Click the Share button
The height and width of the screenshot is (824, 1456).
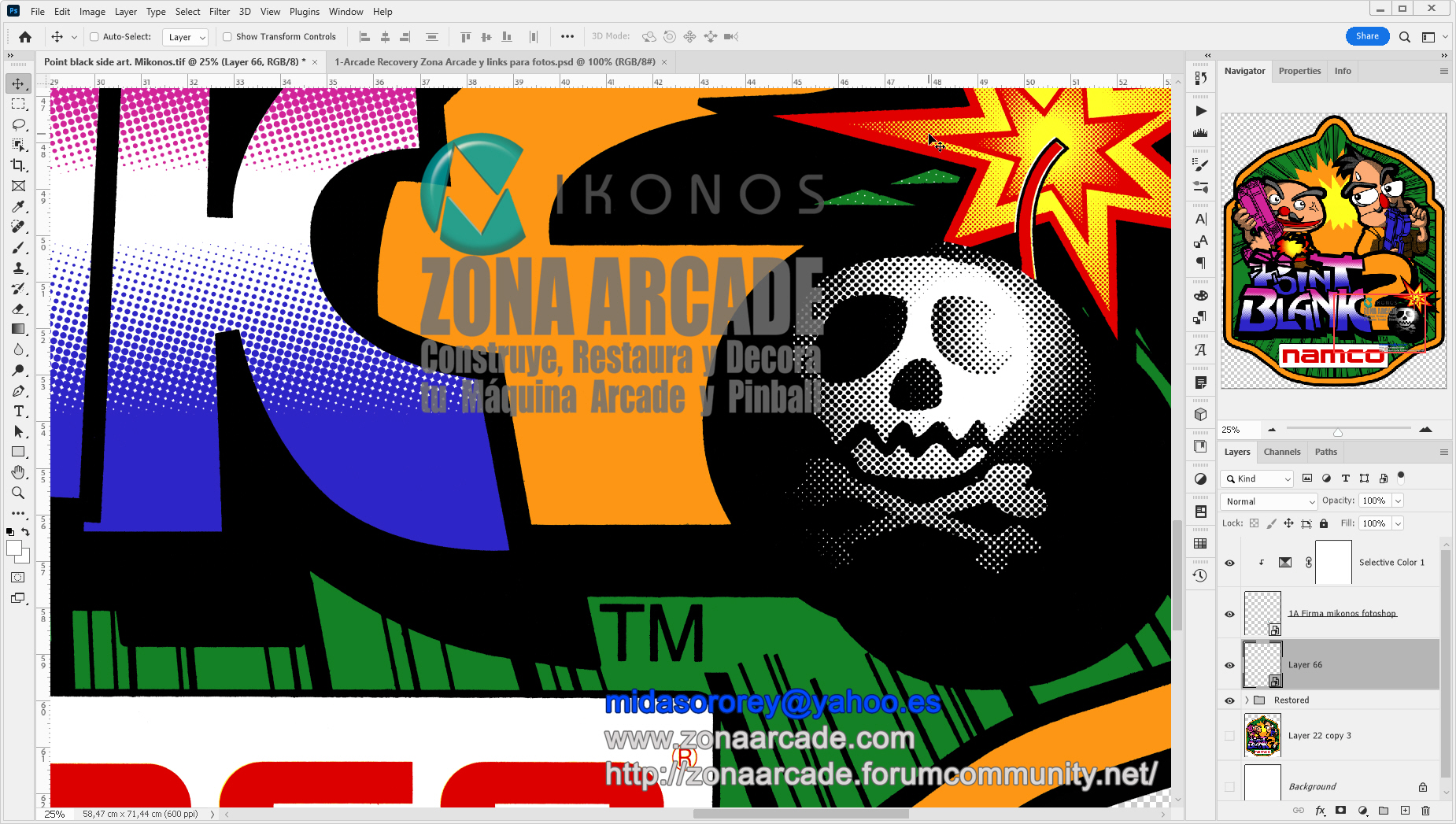(1367, 36)
